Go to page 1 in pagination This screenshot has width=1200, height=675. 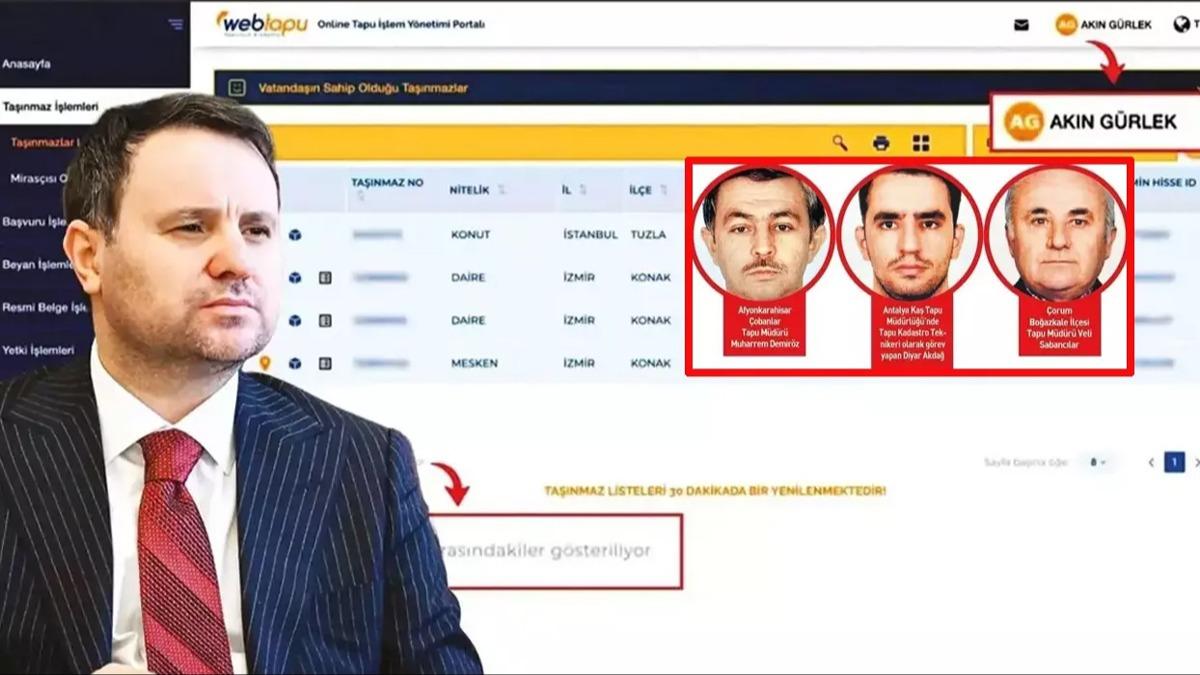(x=1174, y=462)
